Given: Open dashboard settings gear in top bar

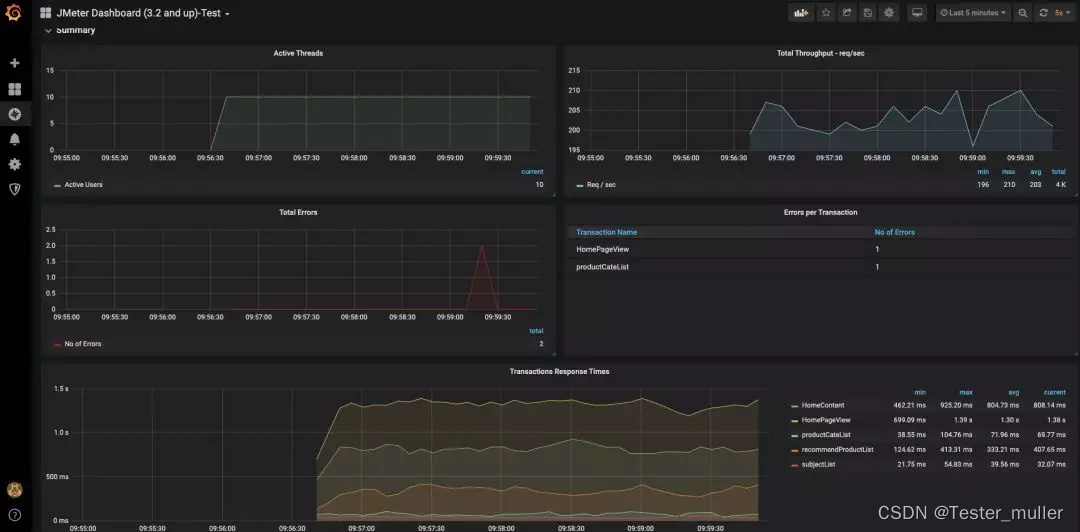Looking at the screenshot, I should click(x=889, y=12).
